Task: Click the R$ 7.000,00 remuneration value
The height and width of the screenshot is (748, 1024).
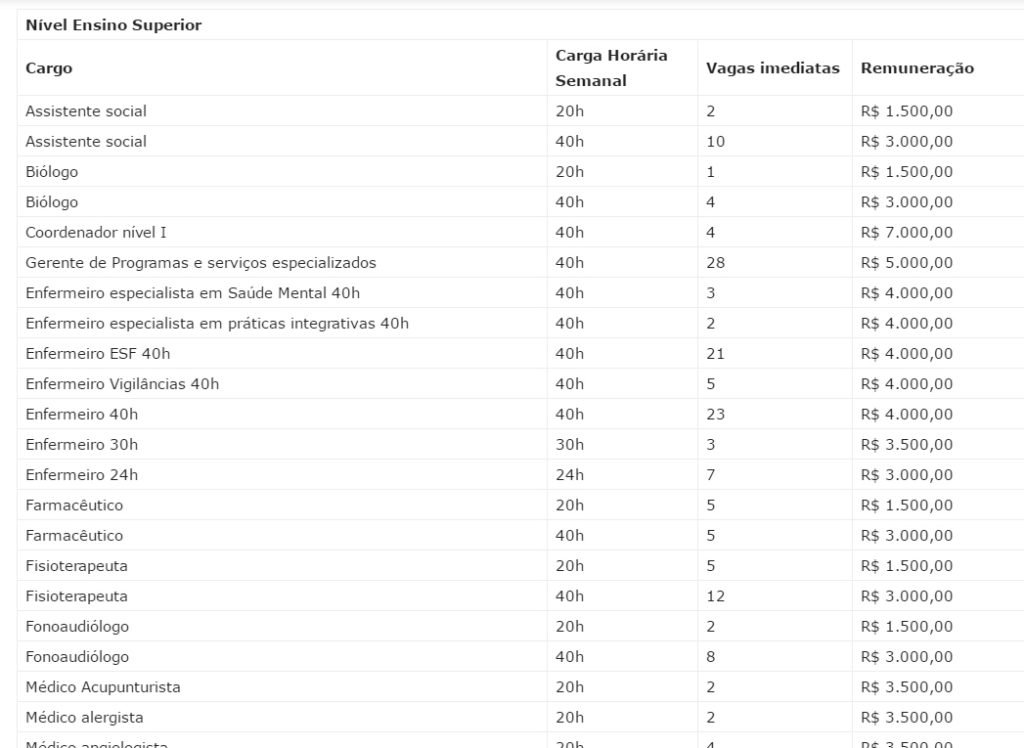Action: [906, 233]
